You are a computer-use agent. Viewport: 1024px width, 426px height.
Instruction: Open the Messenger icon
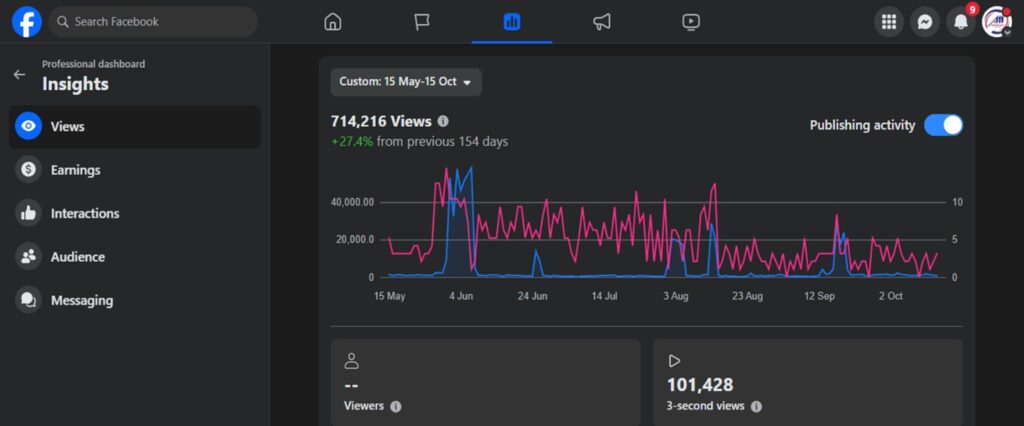(925, 22)
